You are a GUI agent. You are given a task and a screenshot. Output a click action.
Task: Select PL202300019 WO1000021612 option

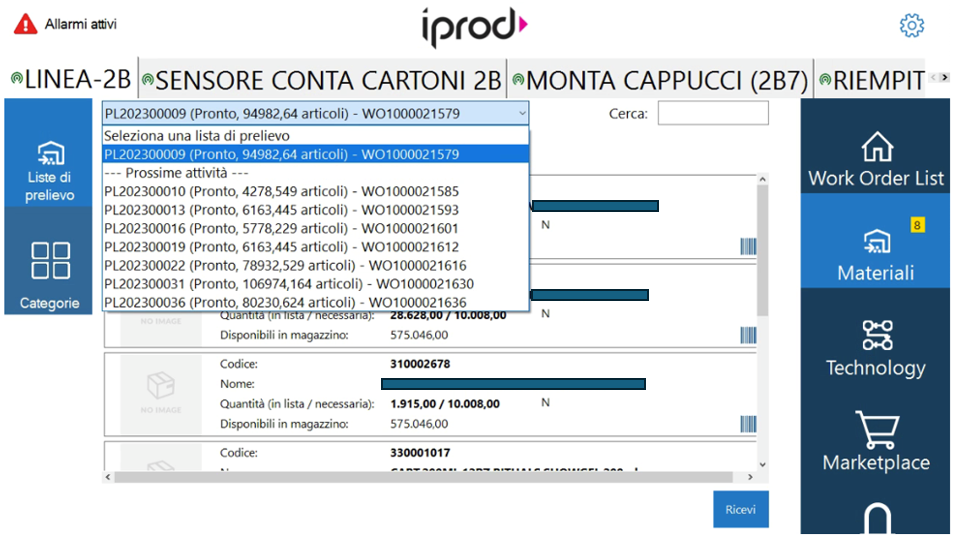click(315, 247)
